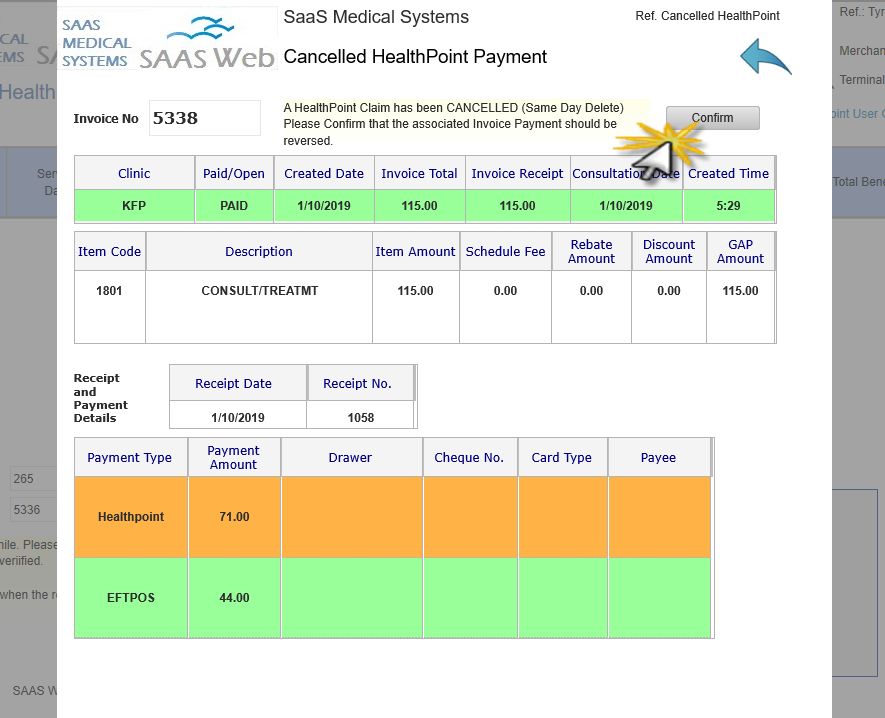The width and height of the screenshot is (885, 718).
Task: Select the Payee column header
Action: pos(658,457)
